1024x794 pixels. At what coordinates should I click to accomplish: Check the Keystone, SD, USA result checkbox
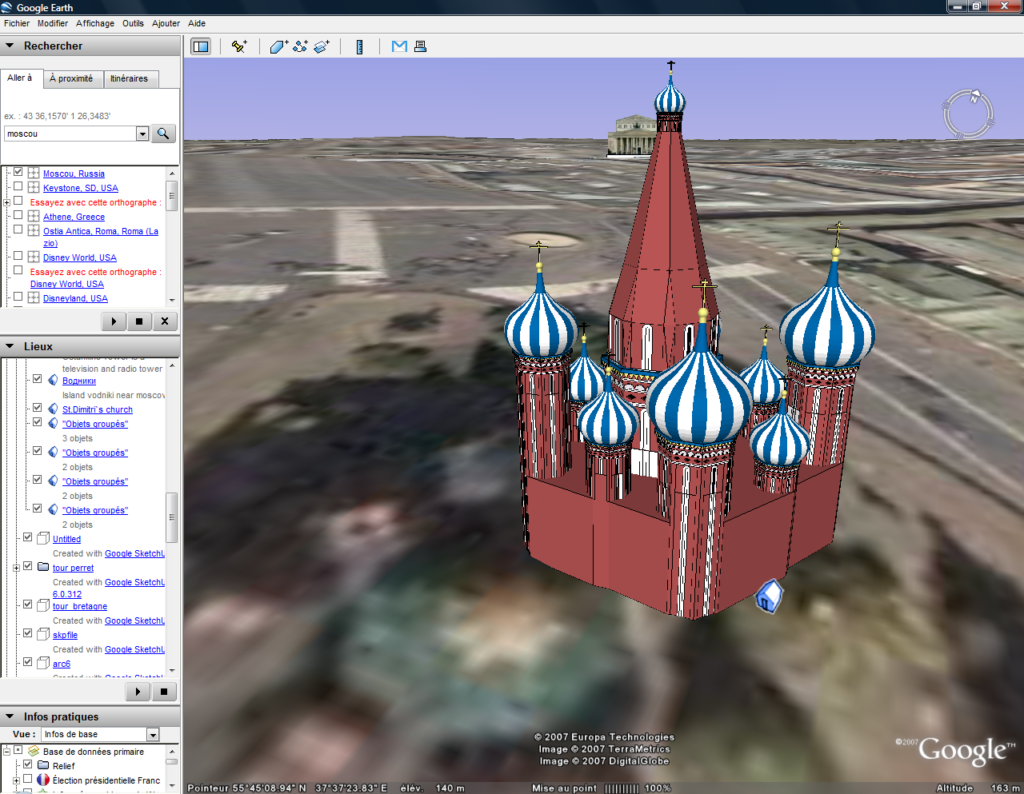coord(18,187)
